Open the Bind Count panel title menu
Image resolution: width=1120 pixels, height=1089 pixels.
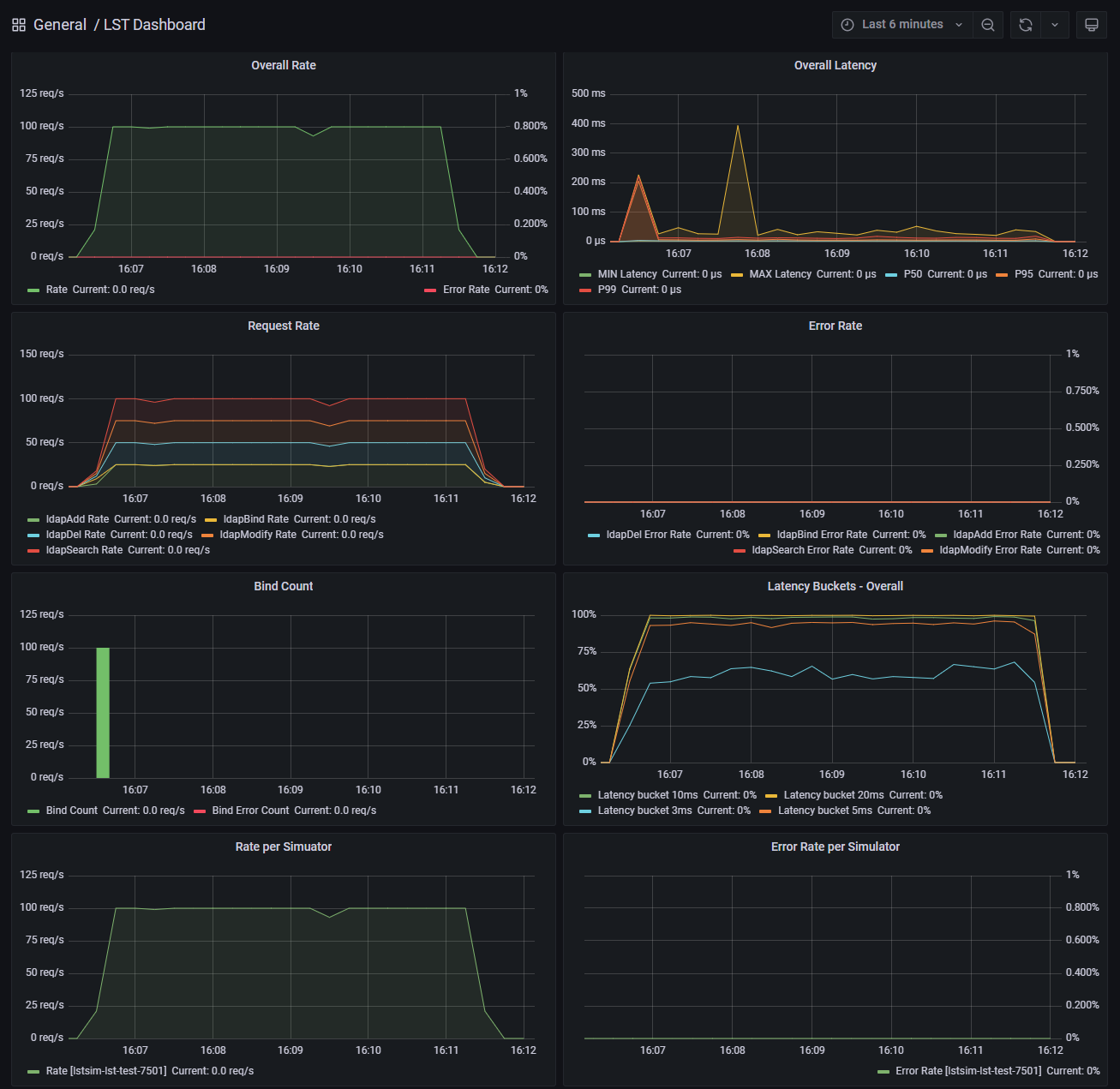click(x=283, y=586)
